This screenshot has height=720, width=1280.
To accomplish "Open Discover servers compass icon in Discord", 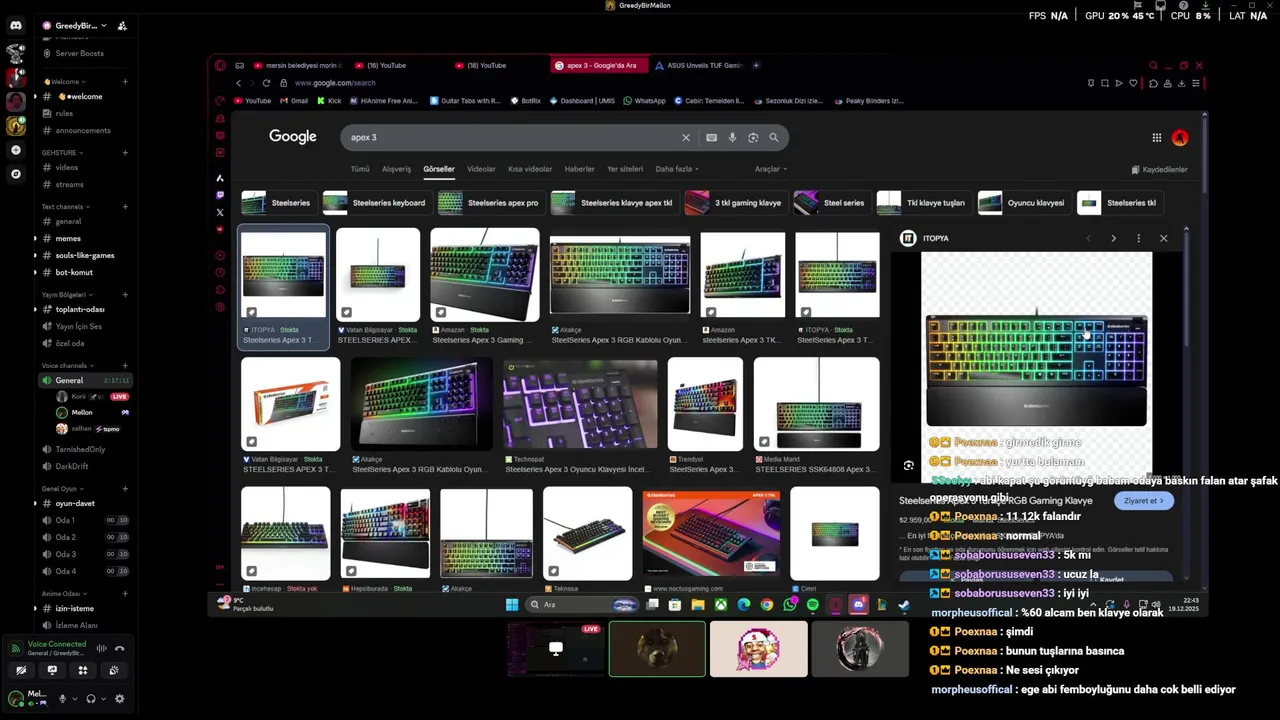I will (15, 174).
